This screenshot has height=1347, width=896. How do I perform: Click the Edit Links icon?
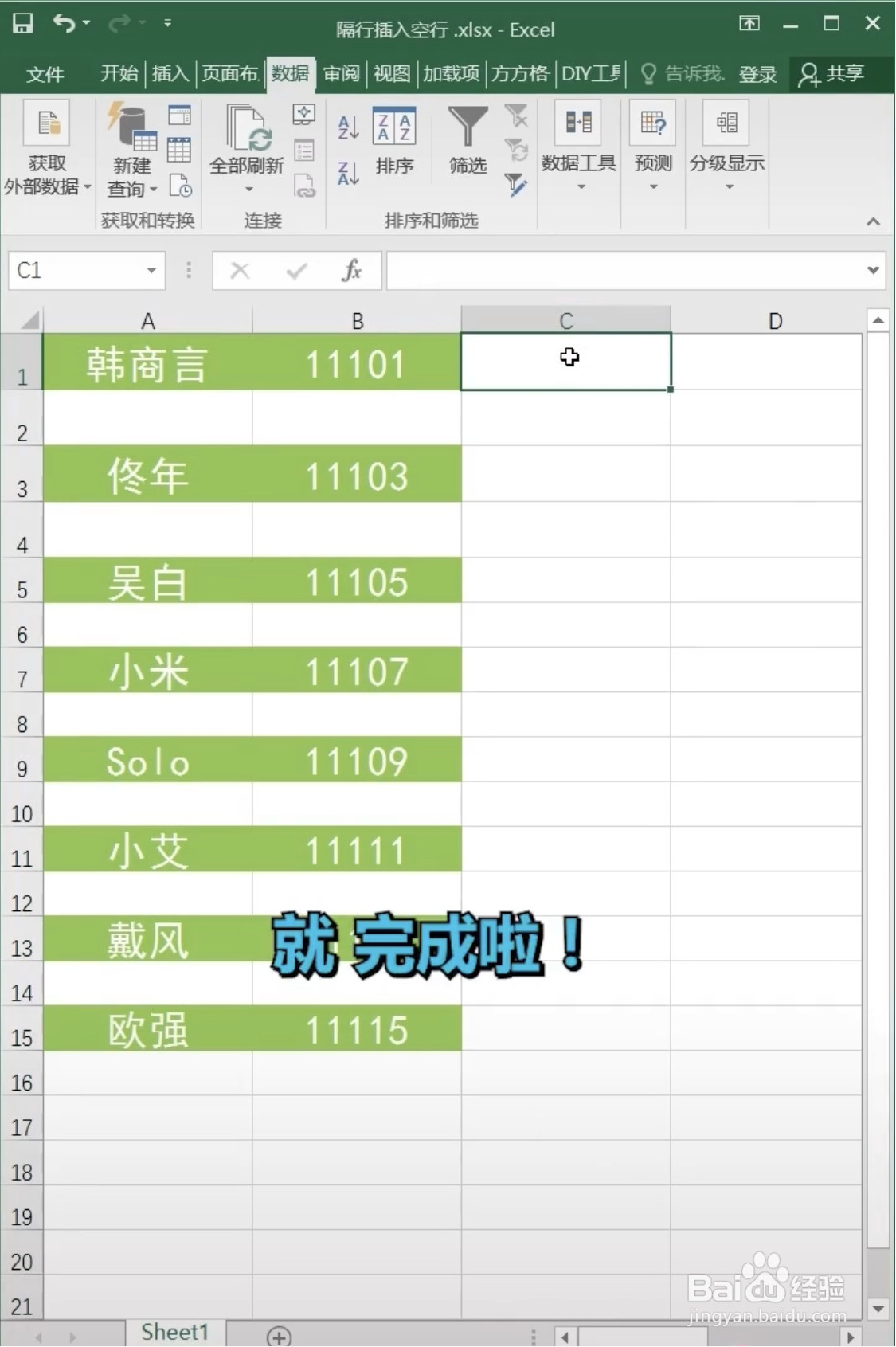click(304, 186)
